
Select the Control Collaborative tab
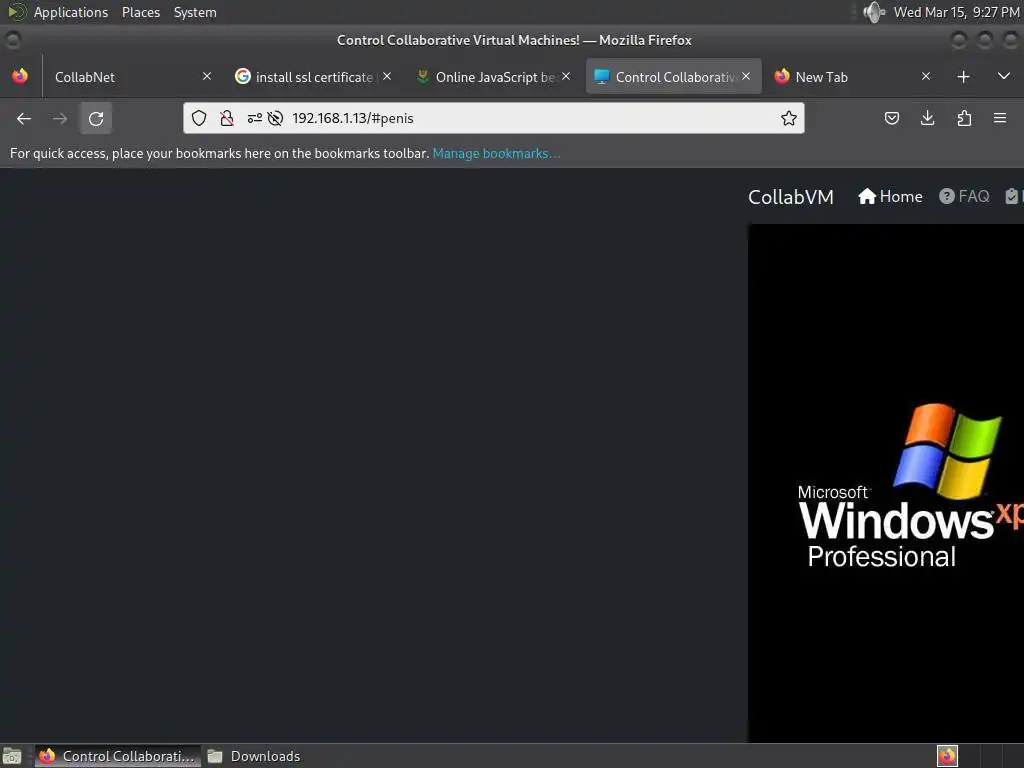673,77
